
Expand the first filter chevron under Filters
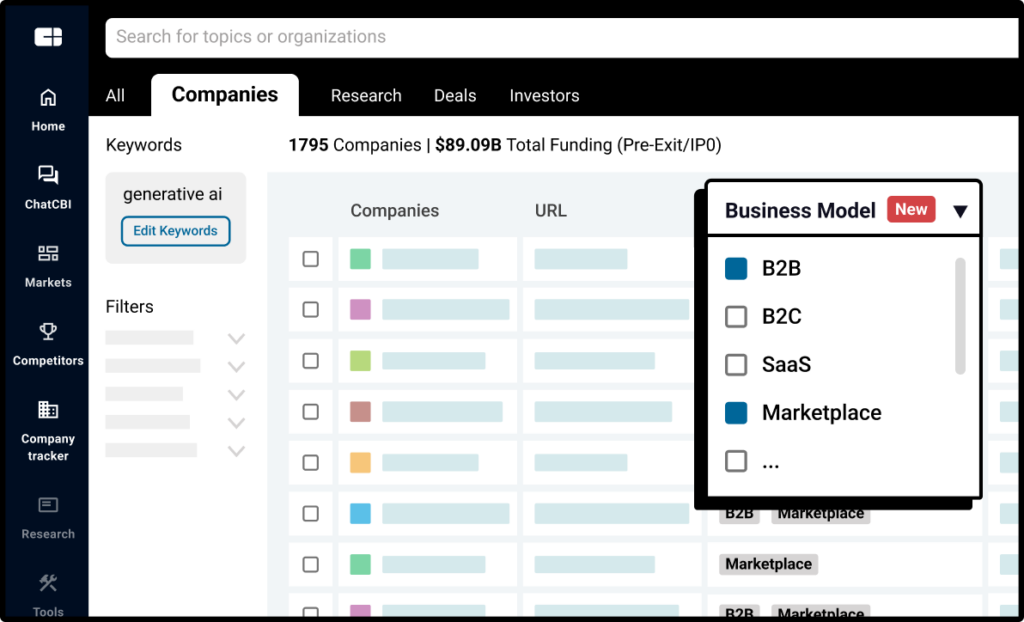[236, 339]
